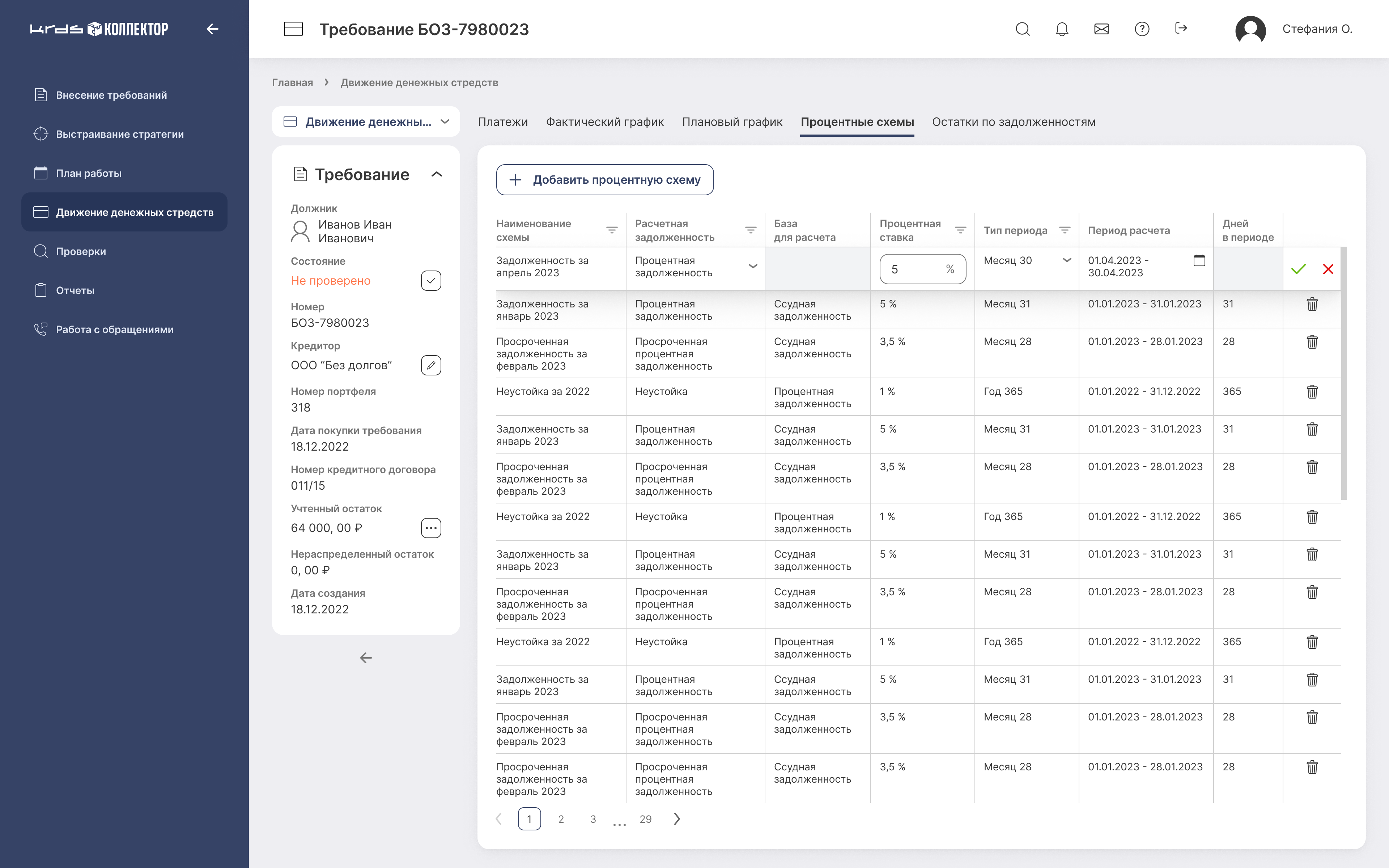1389x868 pixels.
Task: Open calendar picker for период расчета
Action: 1199,261
